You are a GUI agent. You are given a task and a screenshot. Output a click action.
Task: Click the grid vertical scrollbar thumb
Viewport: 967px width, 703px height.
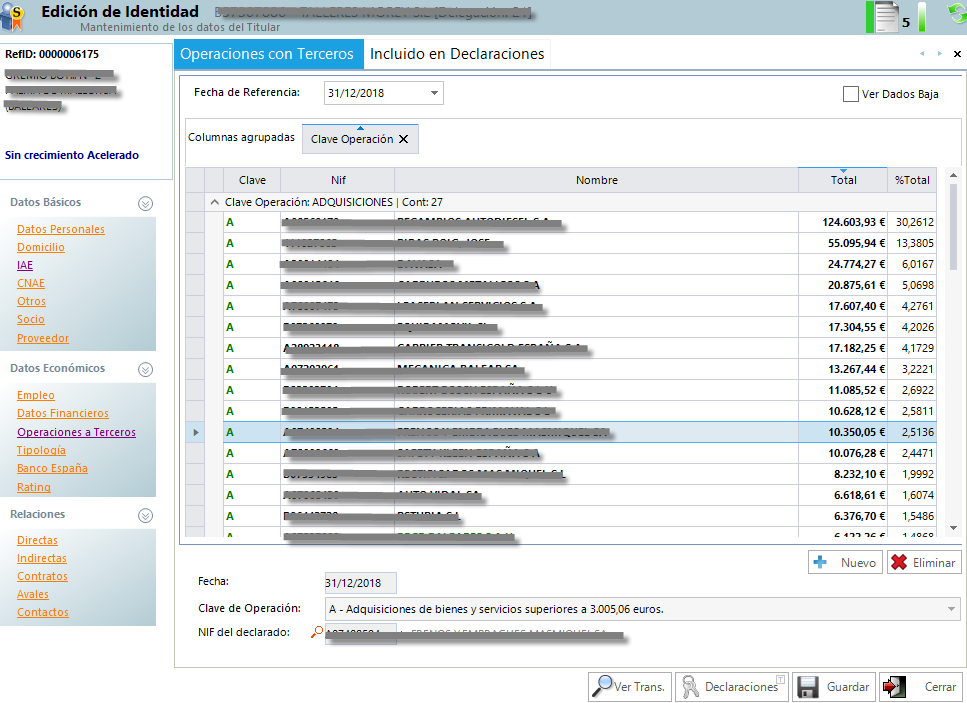pos(953,227)
